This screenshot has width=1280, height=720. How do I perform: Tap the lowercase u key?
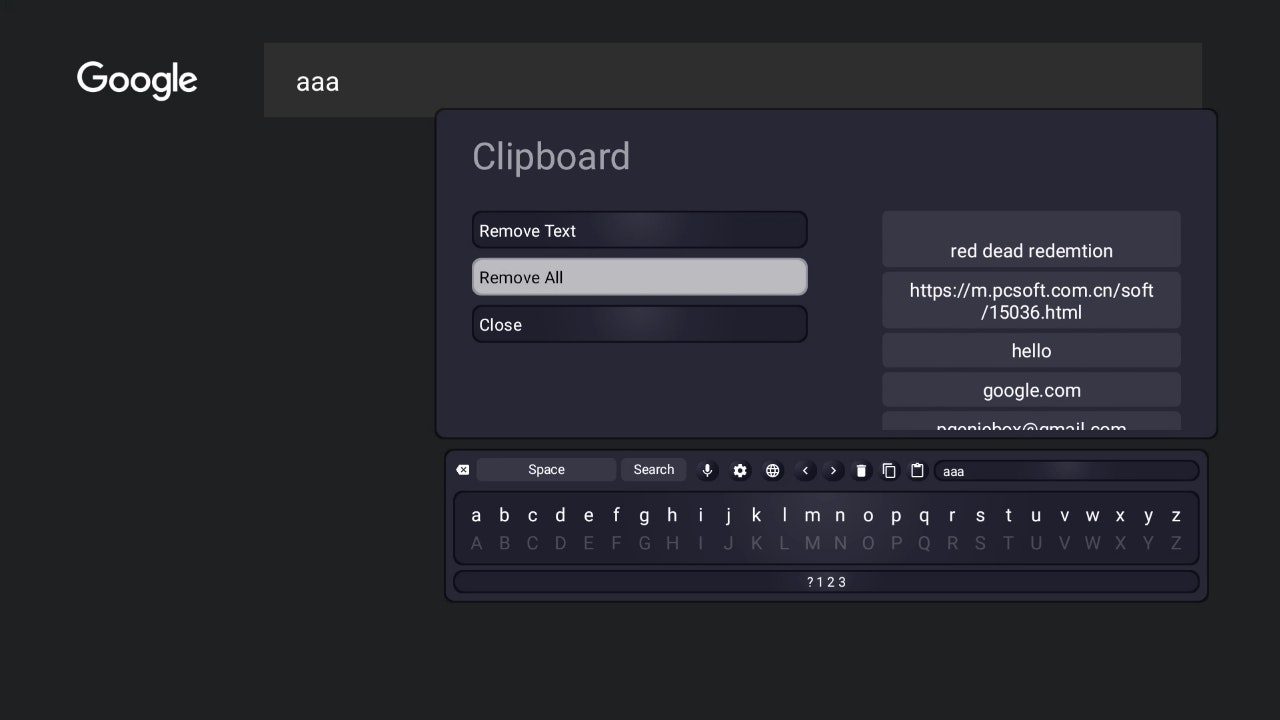tap(1036, 516)
